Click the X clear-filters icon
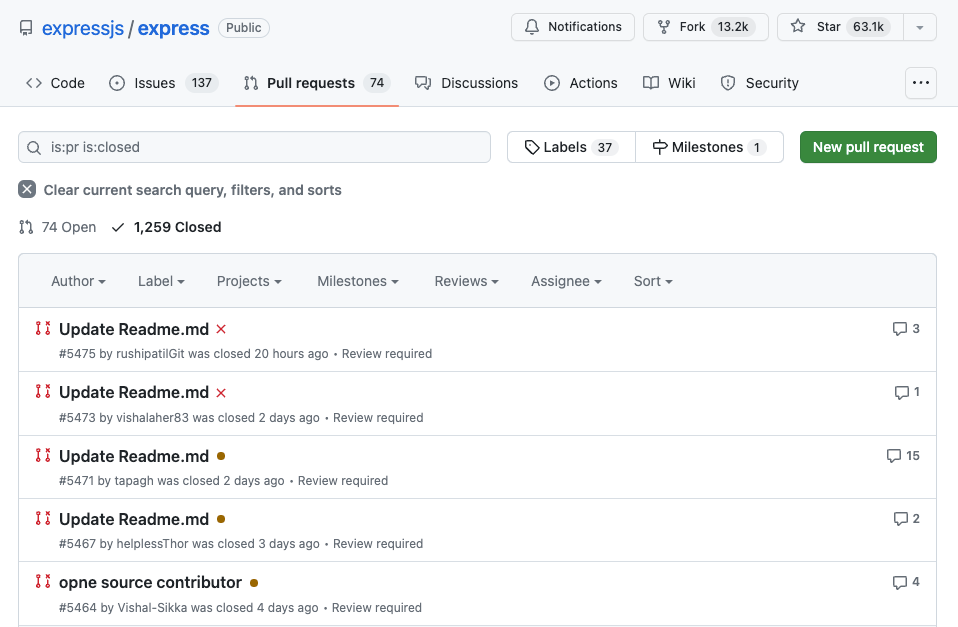The height and width of the screenshot is (627, 958). [x=27, y=189]
